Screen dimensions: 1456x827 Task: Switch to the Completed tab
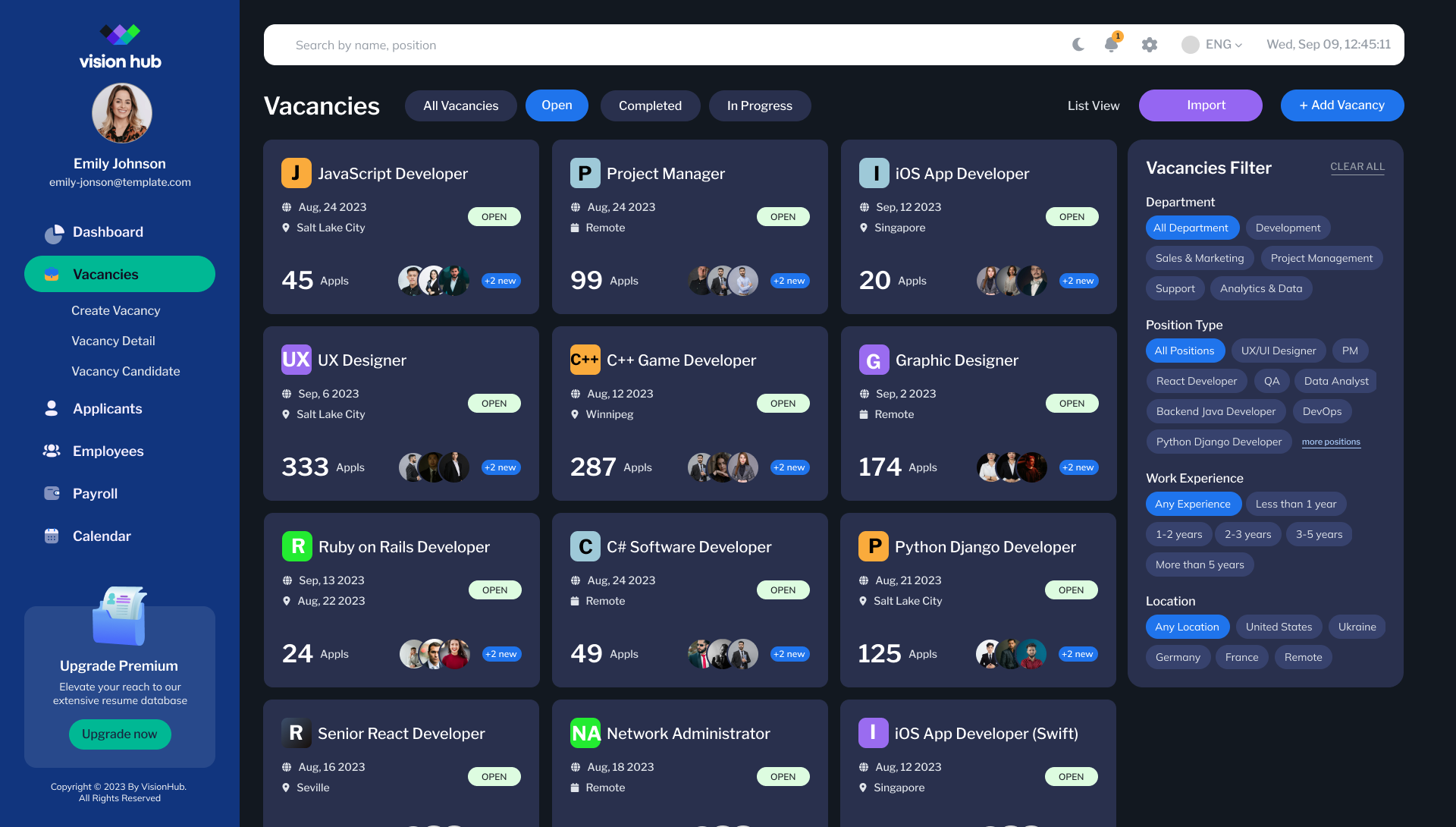650,105
